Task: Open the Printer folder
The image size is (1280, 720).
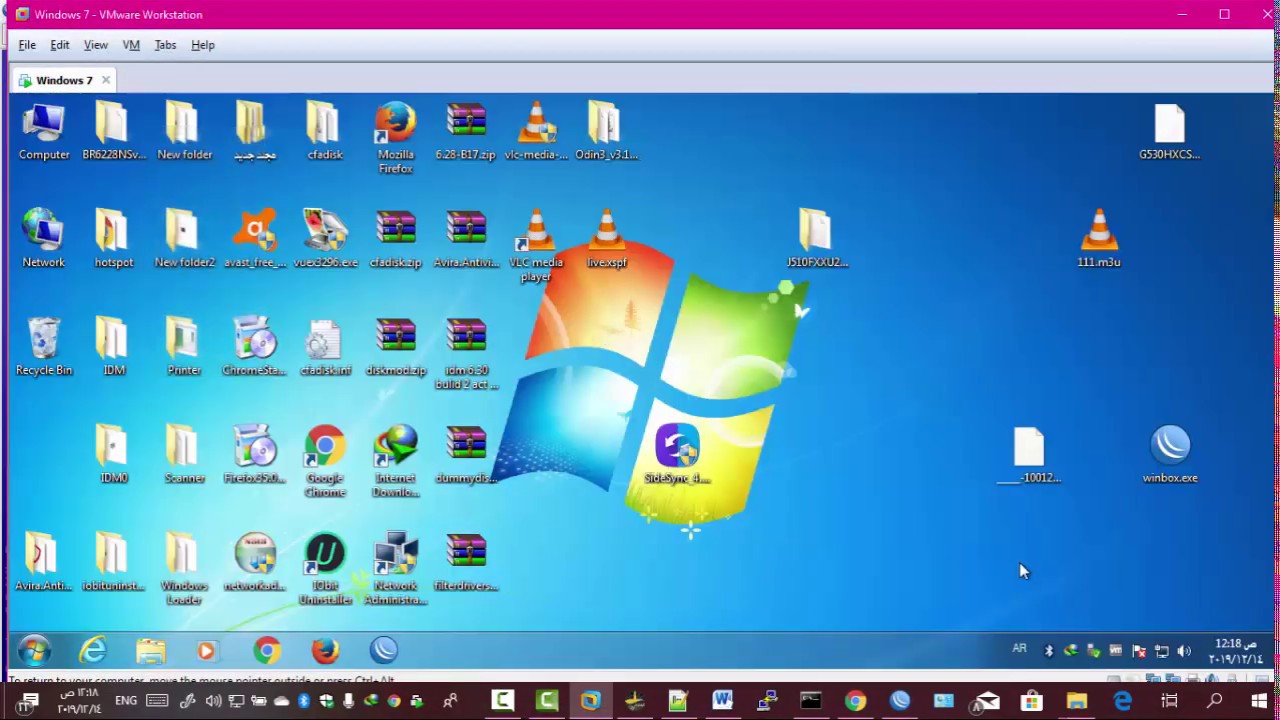Action: pyautogui.click(x=184, y=346)
